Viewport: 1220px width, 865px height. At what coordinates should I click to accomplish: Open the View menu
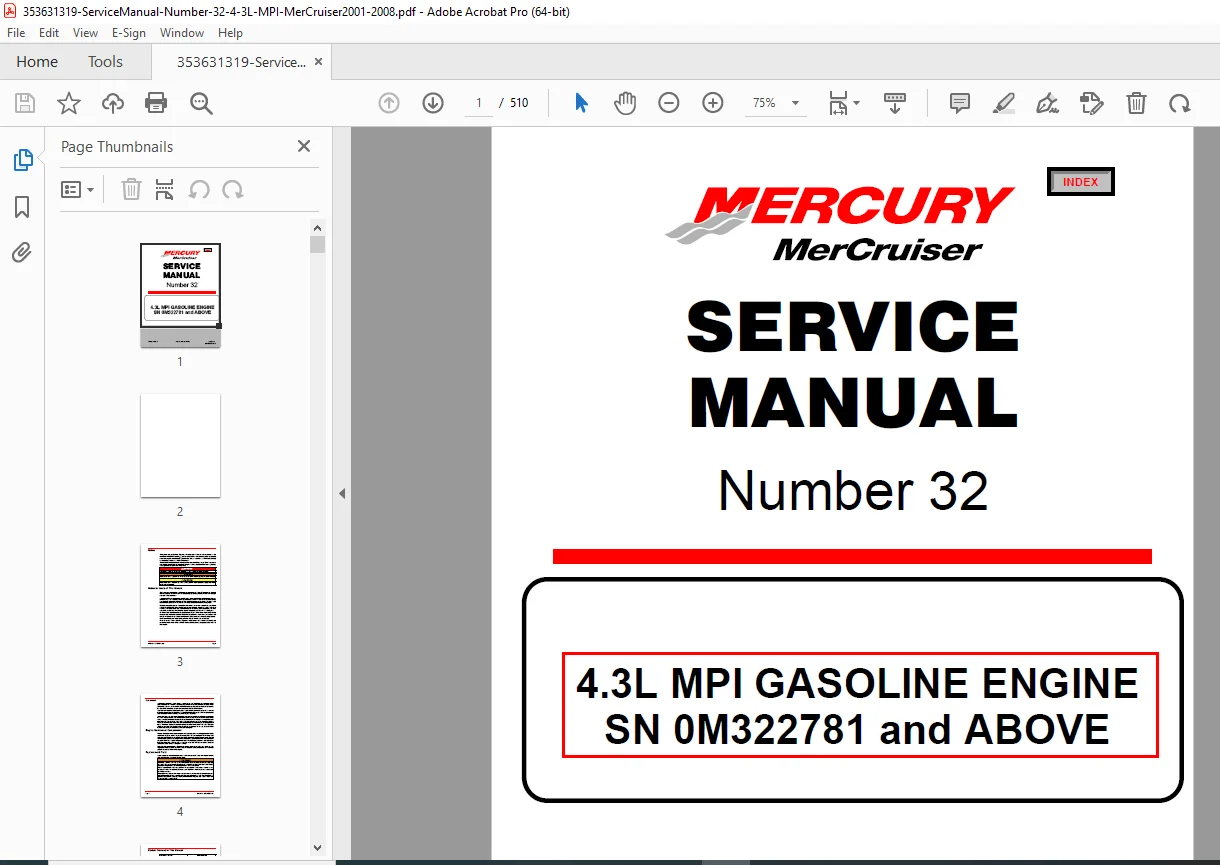(86, 33)
